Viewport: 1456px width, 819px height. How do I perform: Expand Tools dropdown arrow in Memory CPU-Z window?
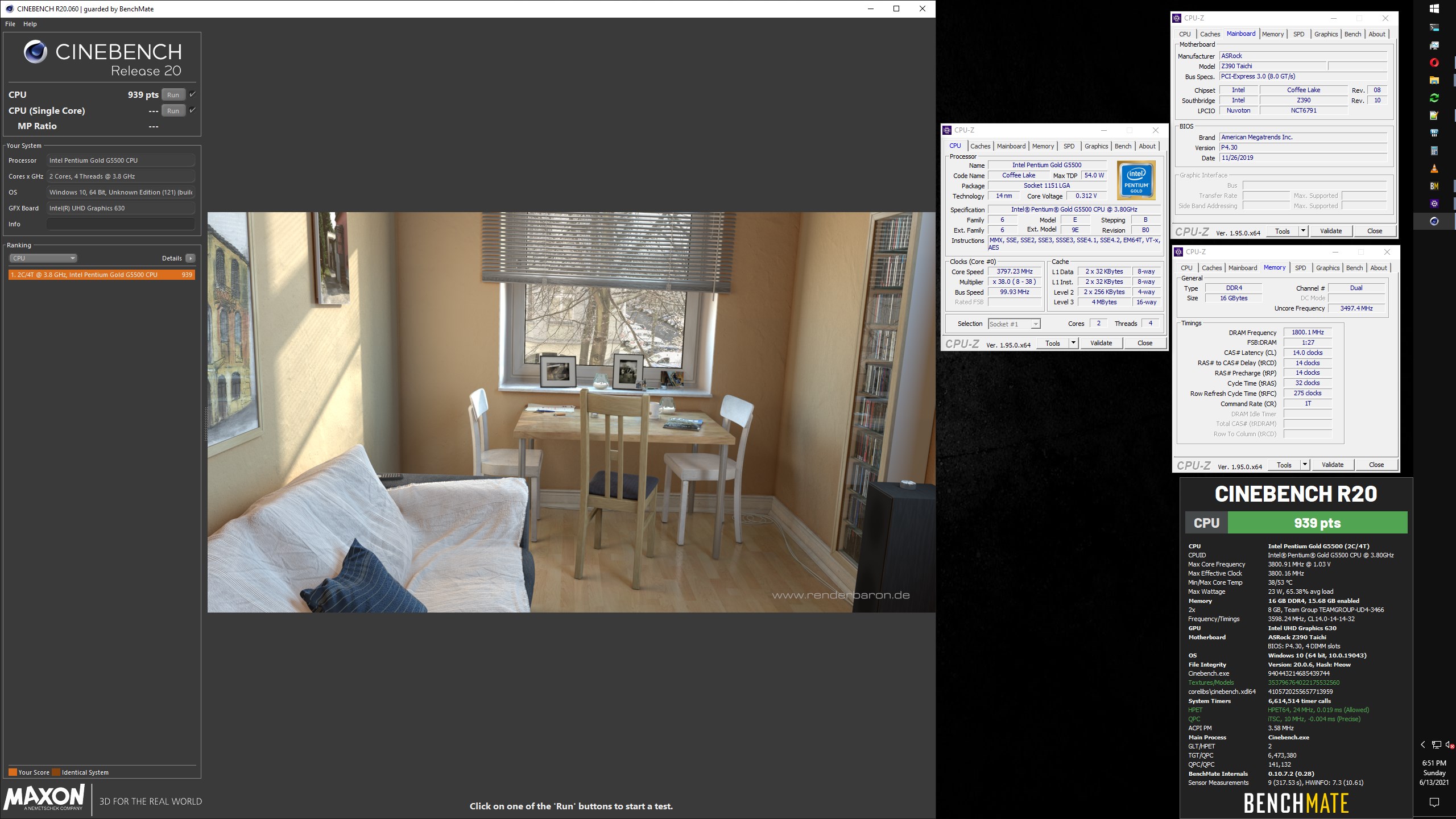click(1304, 465)
